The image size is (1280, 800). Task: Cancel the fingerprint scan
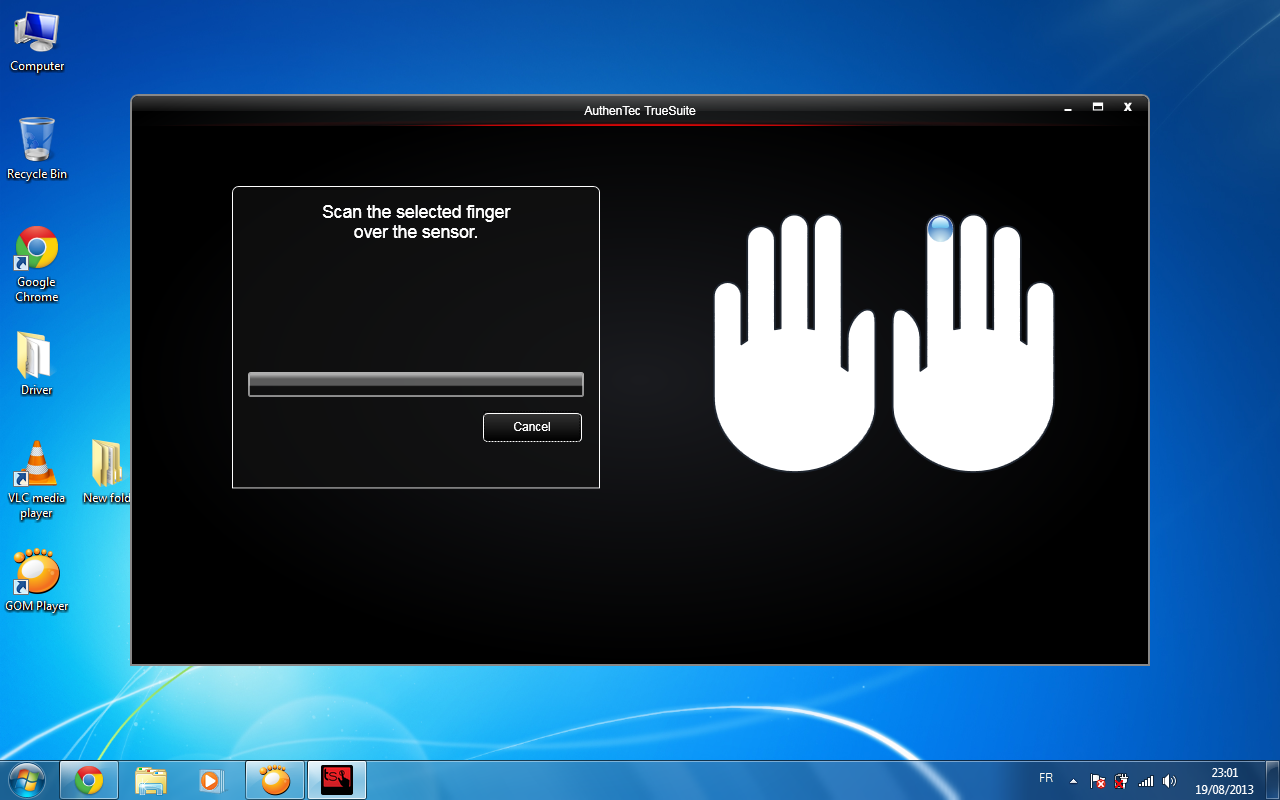point(532,427)
